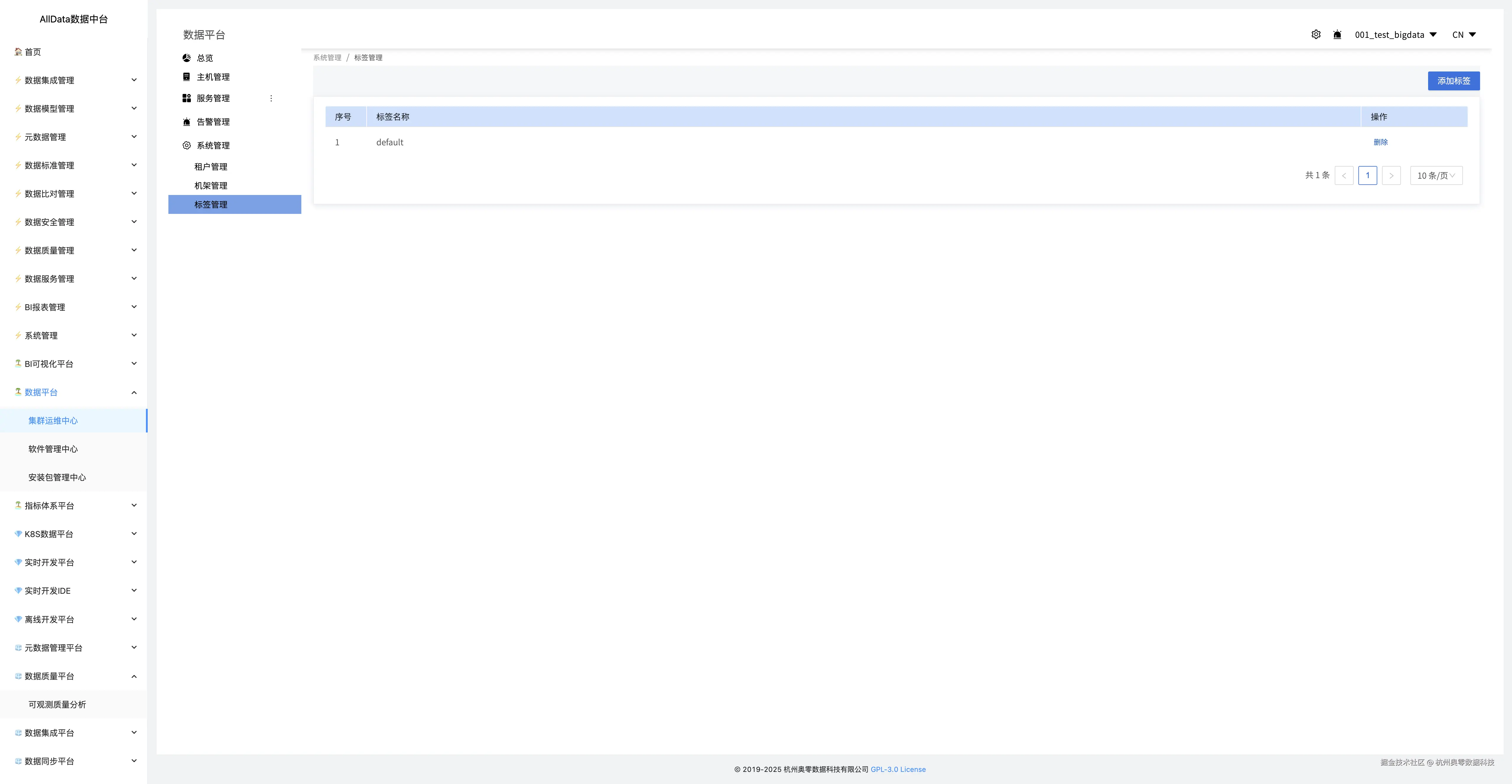Open the CN language dropdown
The height and width of the screenshot is (784, 1512).
click(x=1464, y=35)
